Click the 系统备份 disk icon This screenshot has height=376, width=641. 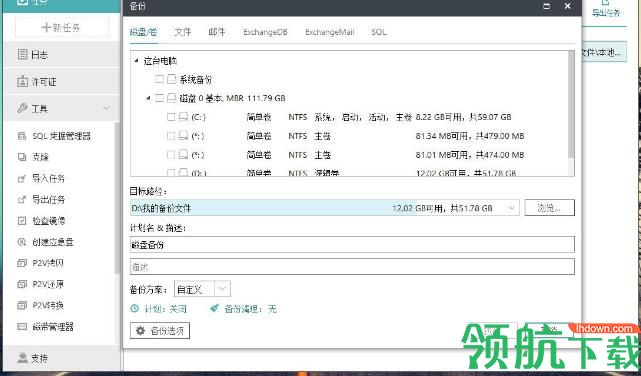(172, 79)
